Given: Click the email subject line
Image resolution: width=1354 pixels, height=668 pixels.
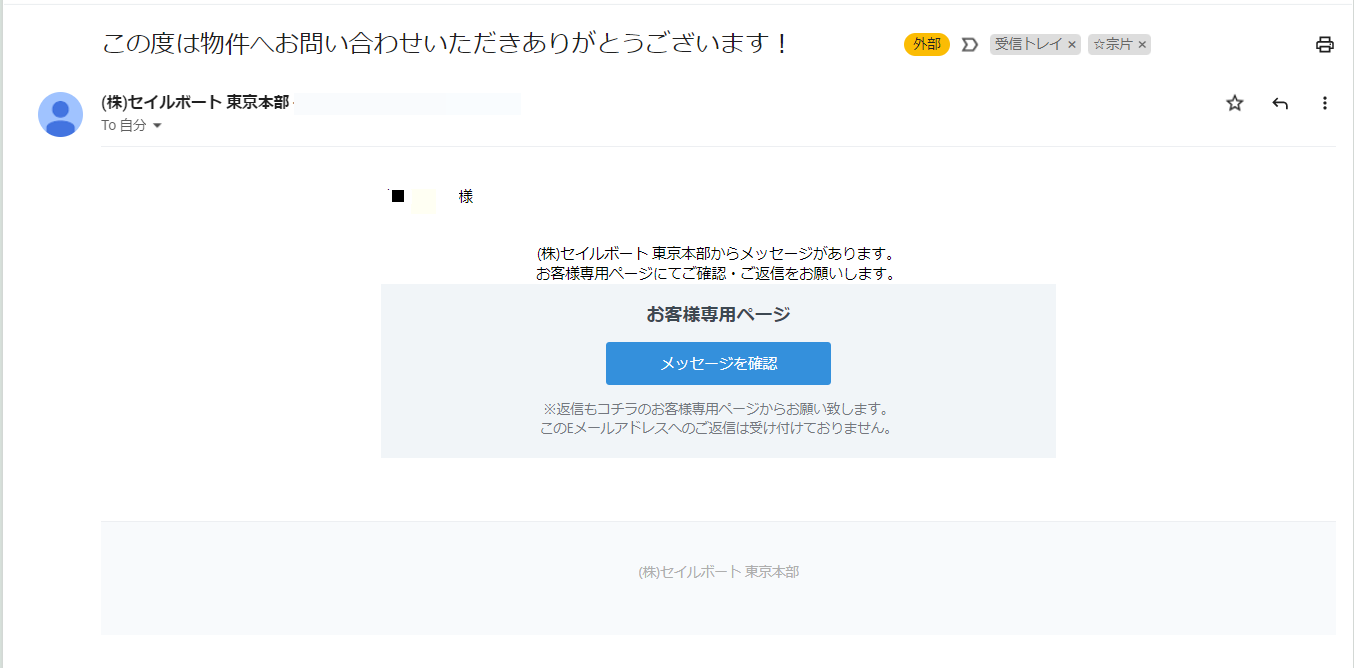Looking at the screenshot, I should coord(446,44).
